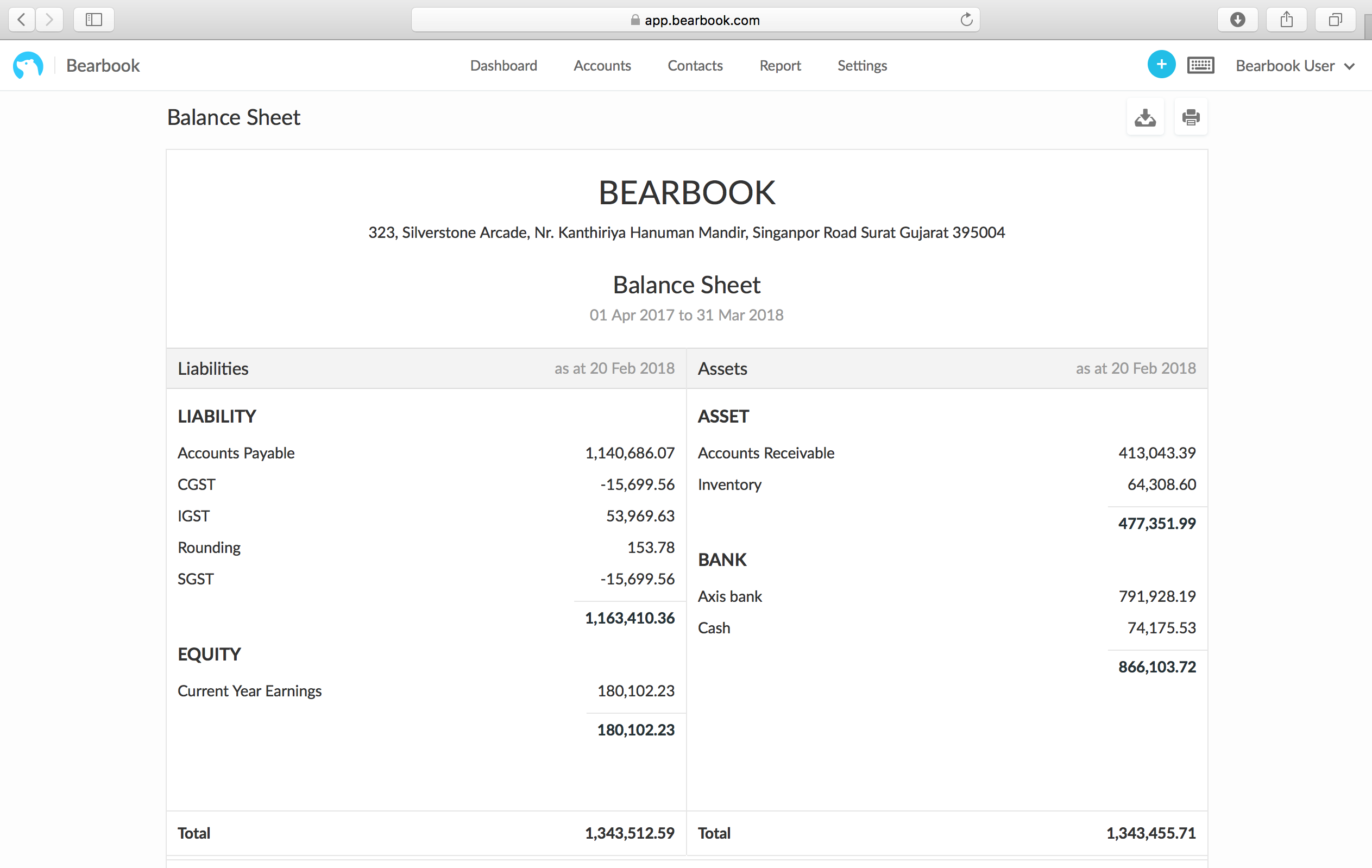Open the Settings menu
The image size is (1372, 868).
click(x=862, y=66)
